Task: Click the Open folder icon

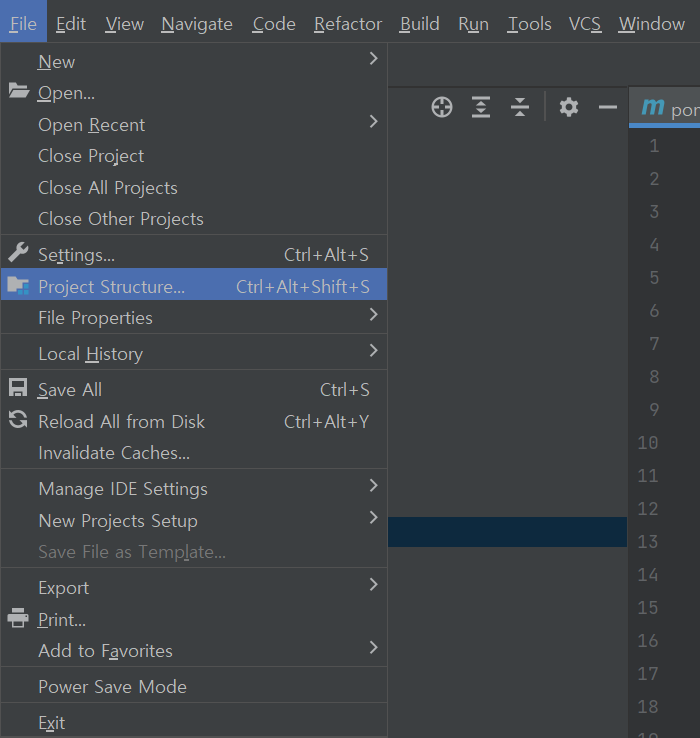Action: point(19,91)
